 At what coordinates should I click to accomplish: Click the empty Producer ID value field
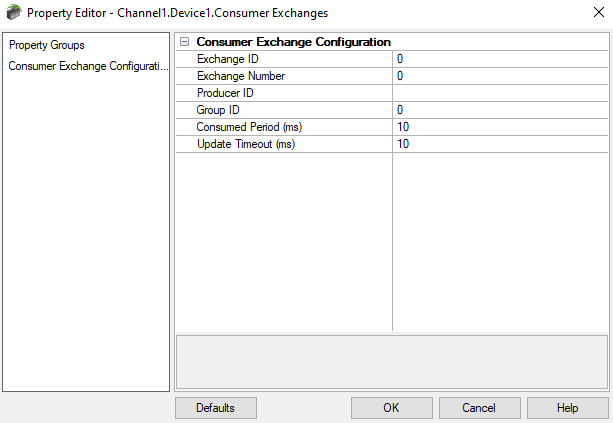click(500, 93)
